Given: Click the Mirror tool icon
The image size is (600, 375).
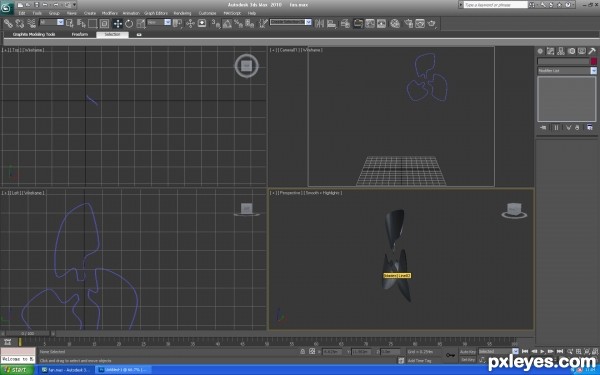Looking at the screenshot, I should point(319,24).
